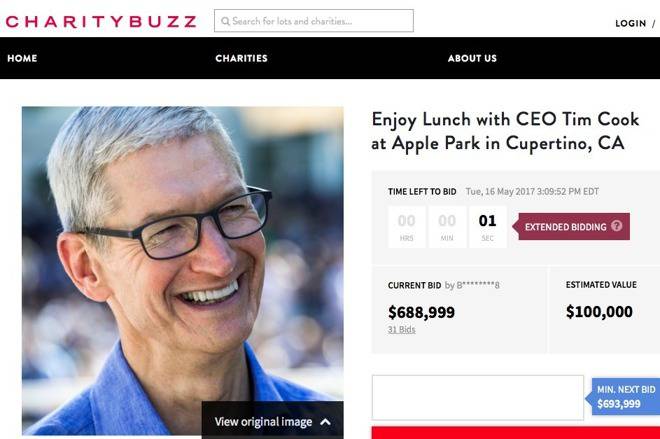Click the estimated value $100,000
The height and width of the screenshot is (439, 660).
pyautogui.click(x=599, y=312)
